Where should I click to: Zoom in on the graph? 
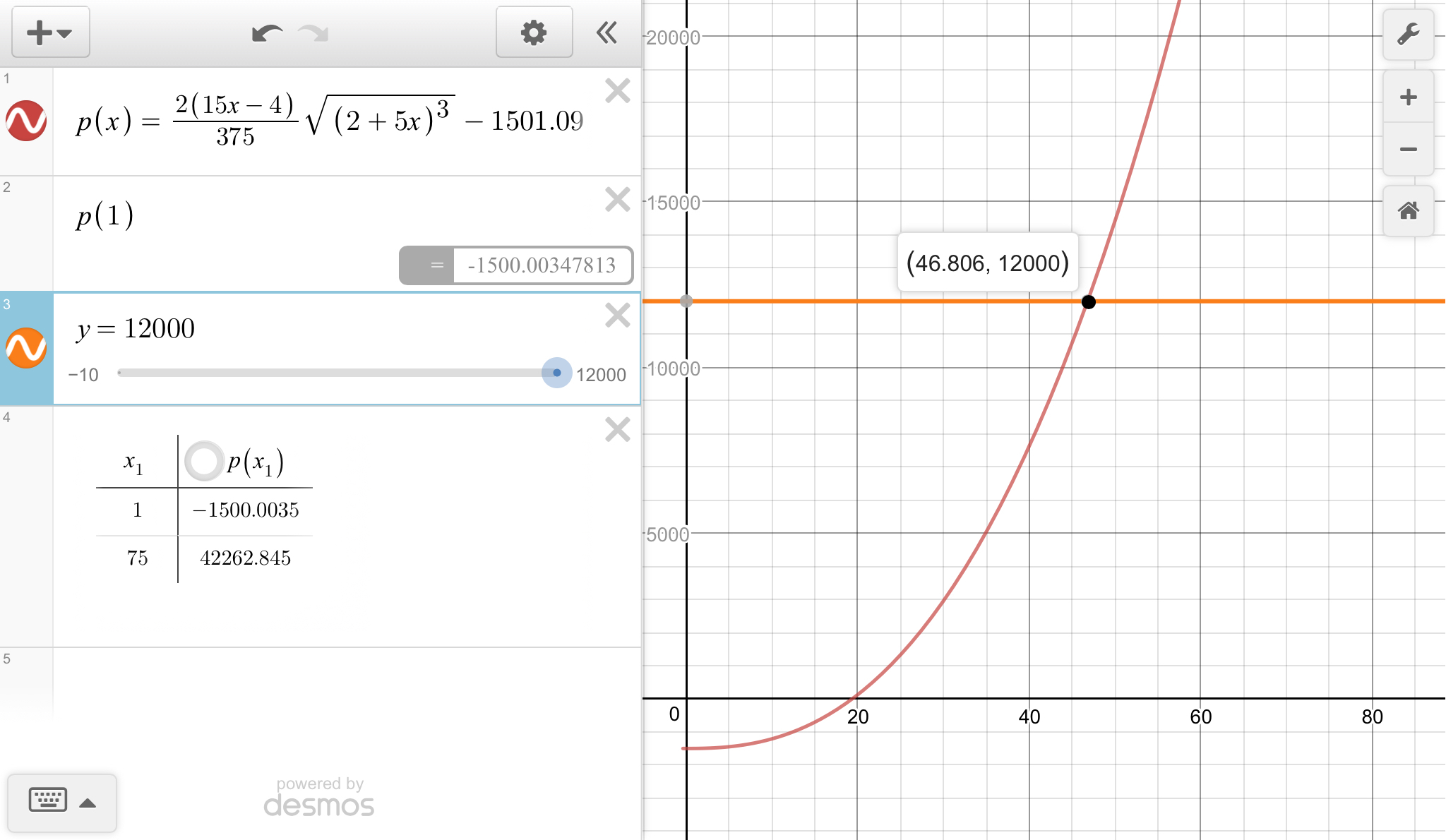(1408, 97)
